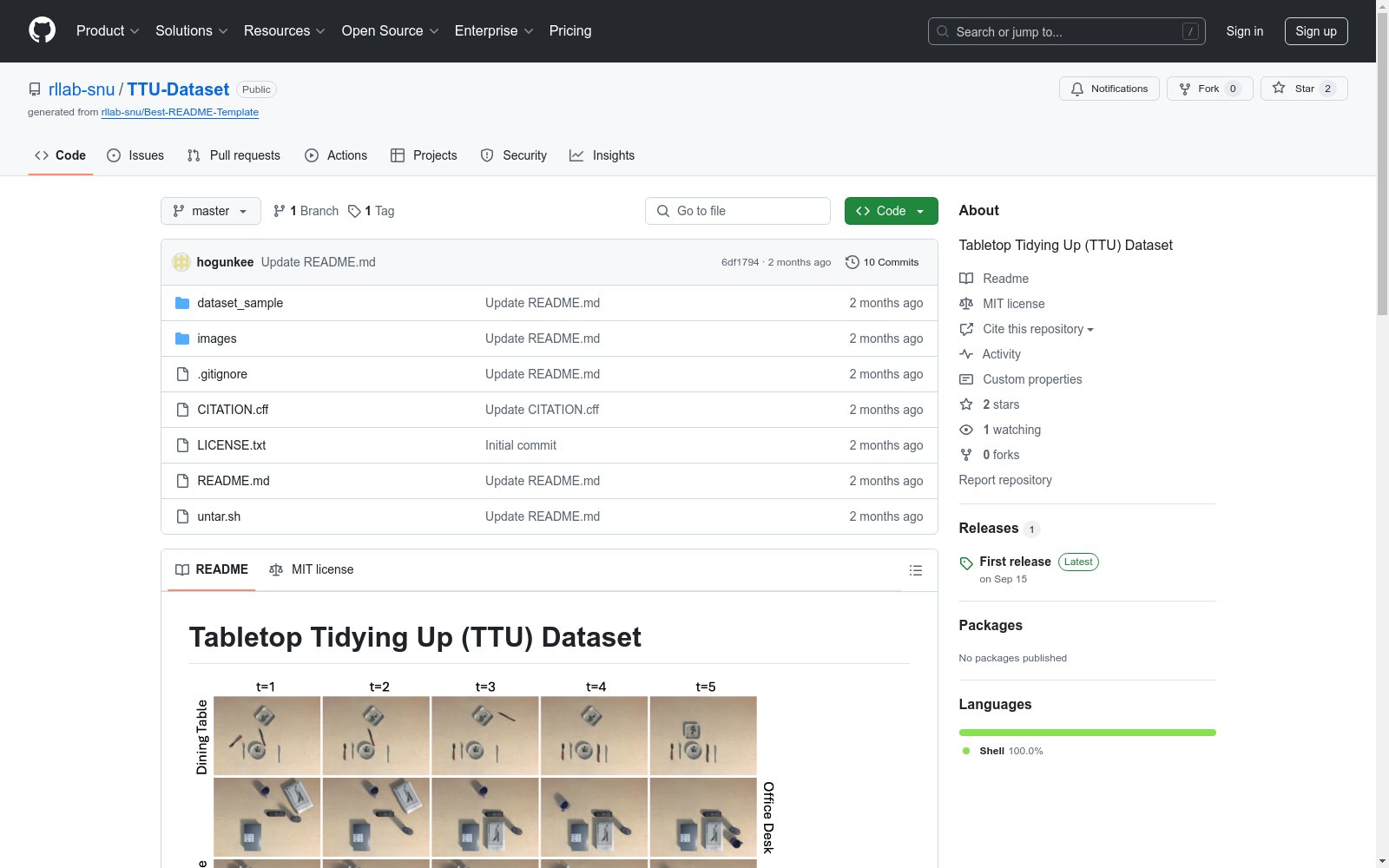Click the dataset preview image in README
Screen dimensions: 1389x868
pos(484,773)
